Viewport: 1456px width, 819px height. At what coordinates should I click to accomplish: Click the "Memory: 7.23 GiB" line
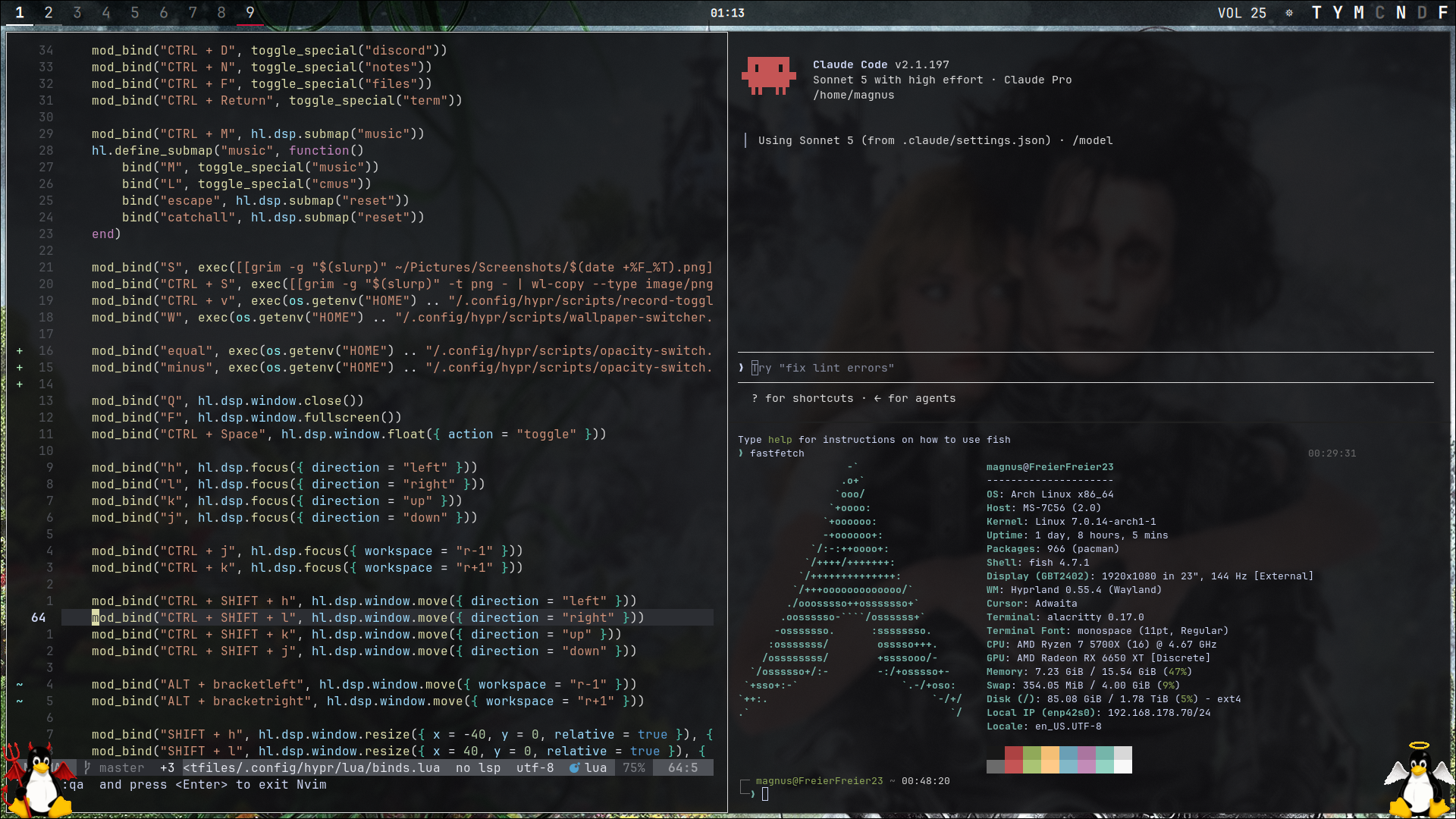(x=1090, y=672)
